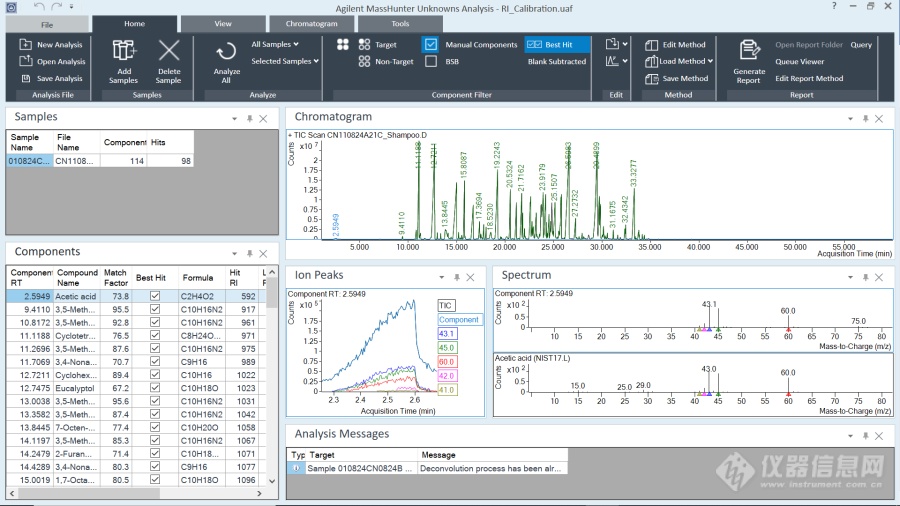Pin the Samples panel
Viewport: 900px width, 506px height.
point(250,119)
